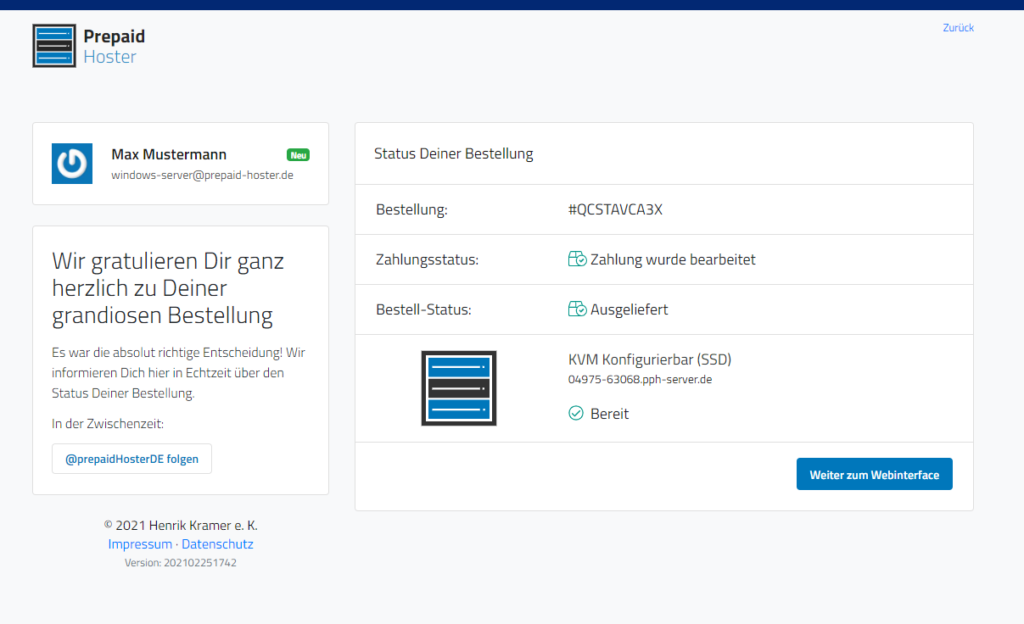Click the Version: 202102251742 text
The image size is (1024, 624).
tap(180, 563)
